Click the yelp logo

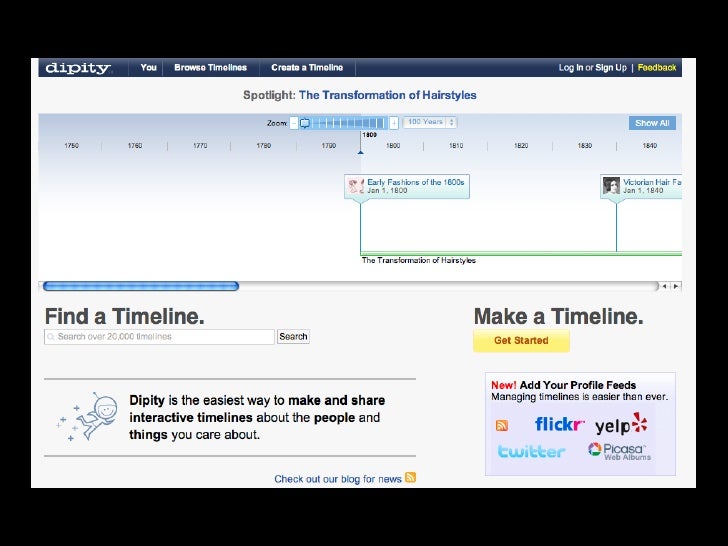coord(621,423)
